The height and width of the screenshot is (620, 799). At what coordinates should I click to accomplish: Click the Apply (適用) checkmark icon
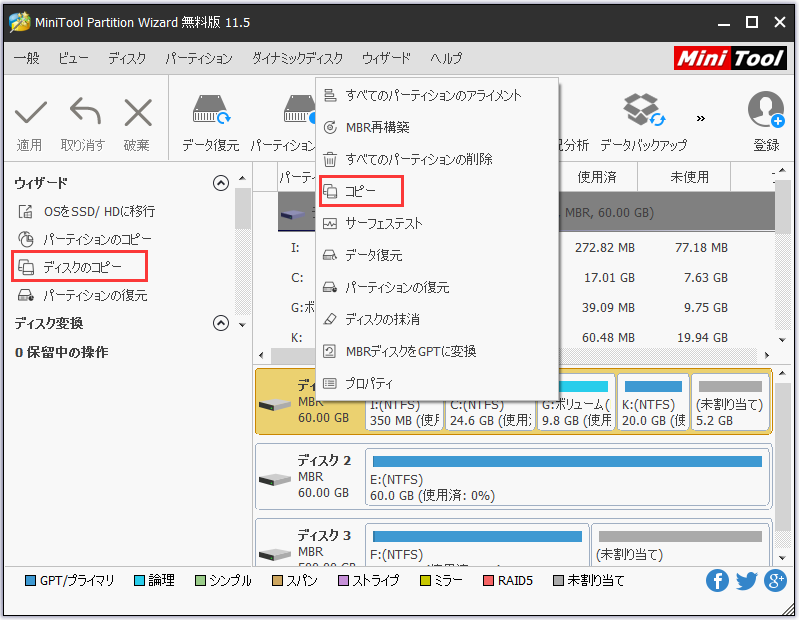click(31, 112)
